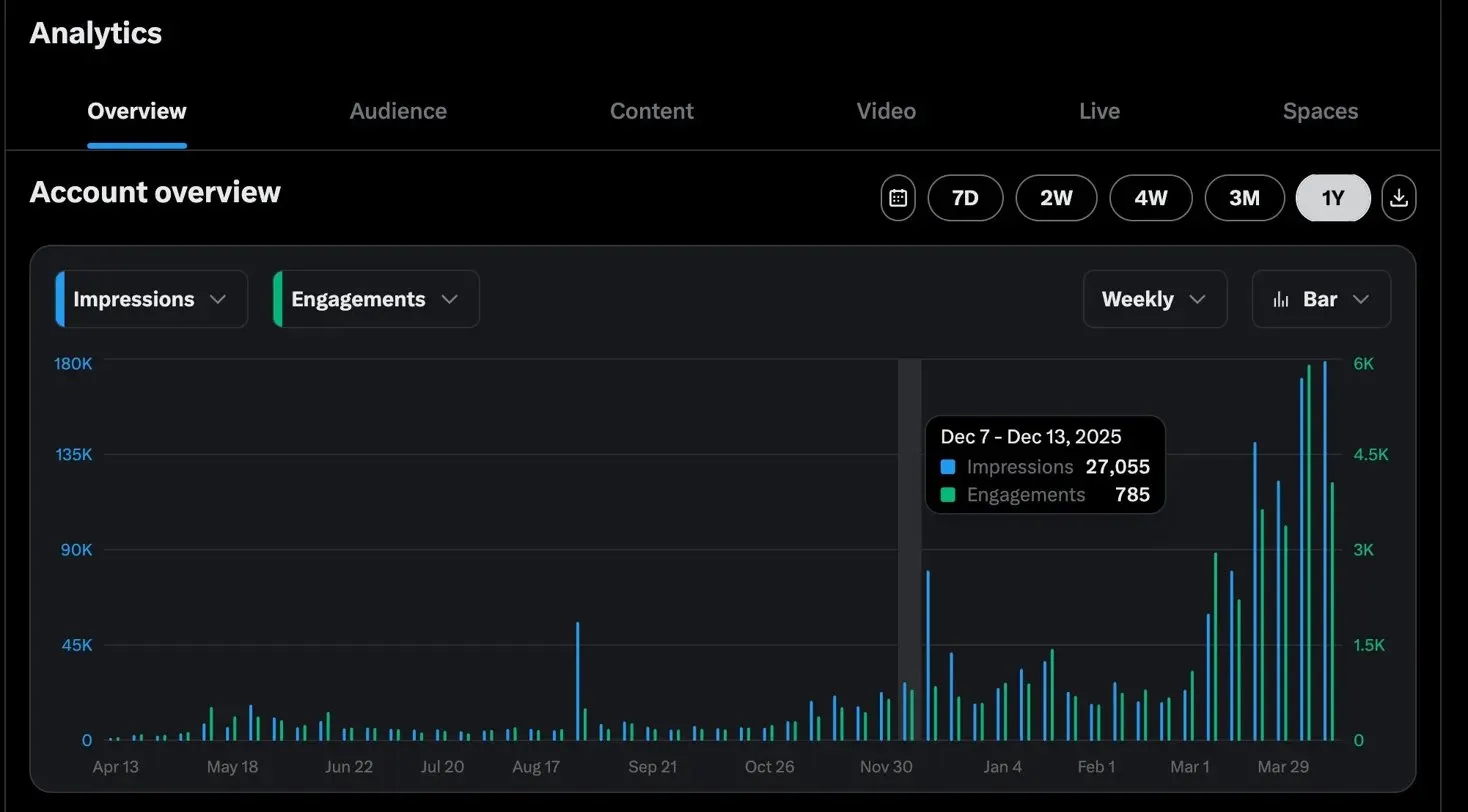Viewport: 1468px width, 812px height.
Task: Click the 1Y range button
Action: click(1332, 197)
